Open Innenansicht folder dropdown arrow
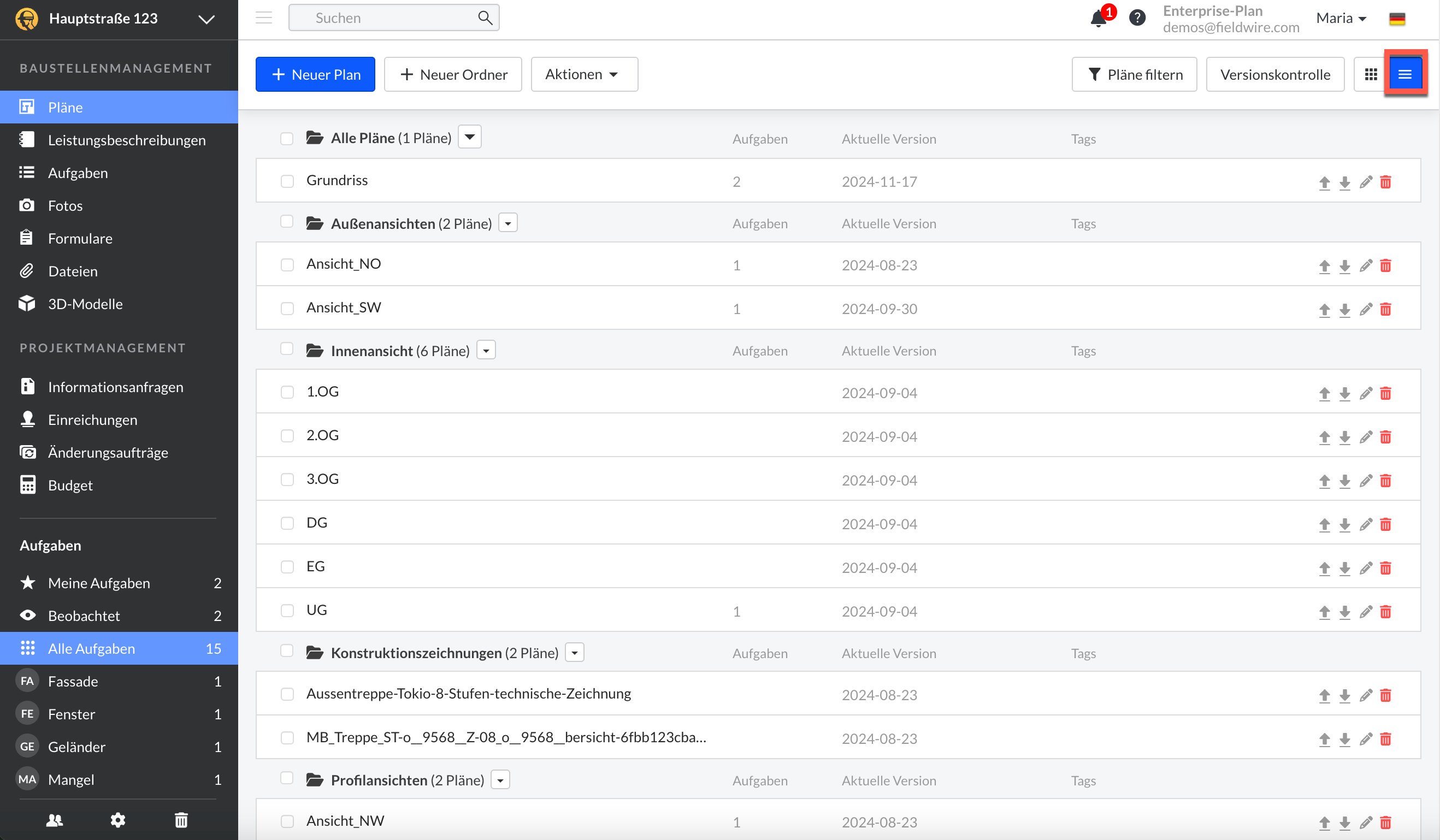The image size is (1440, 840). [486, 350]
